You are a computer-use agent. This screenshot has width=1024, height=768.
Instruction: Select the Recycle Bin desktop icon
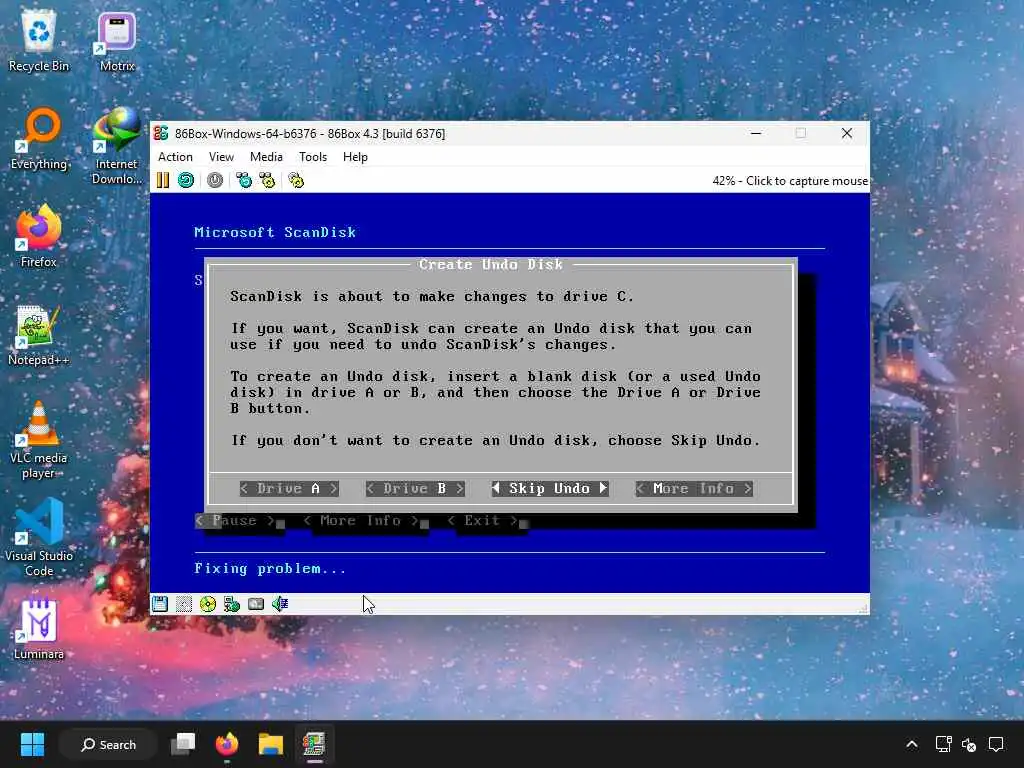(39, 40)
